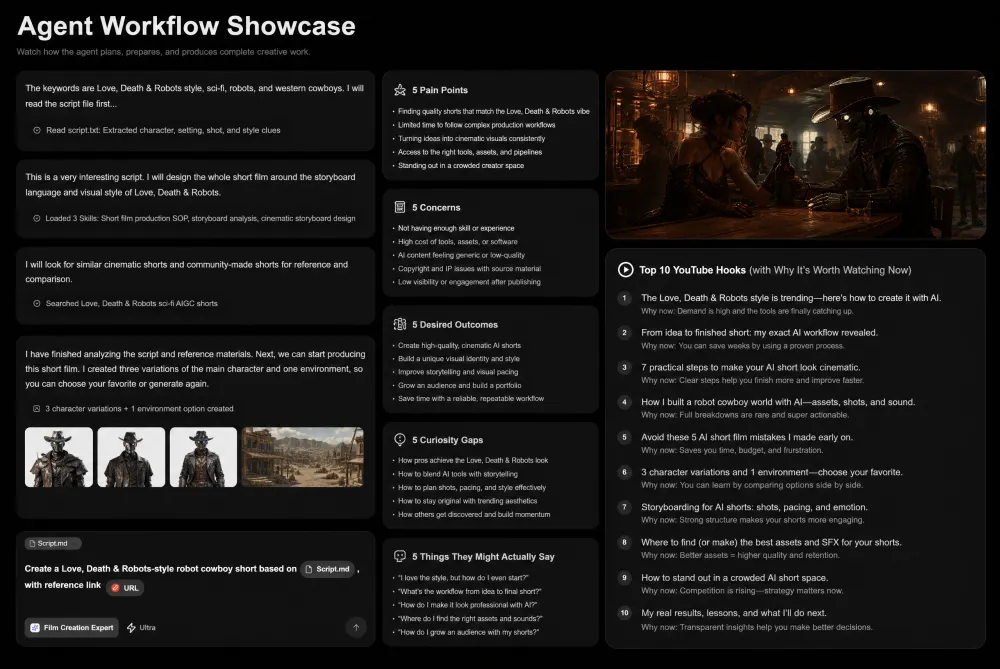The image size is (1000, 669).
Task: Open the second robot cowboy character thumbnail
Action: pos(131,457)
